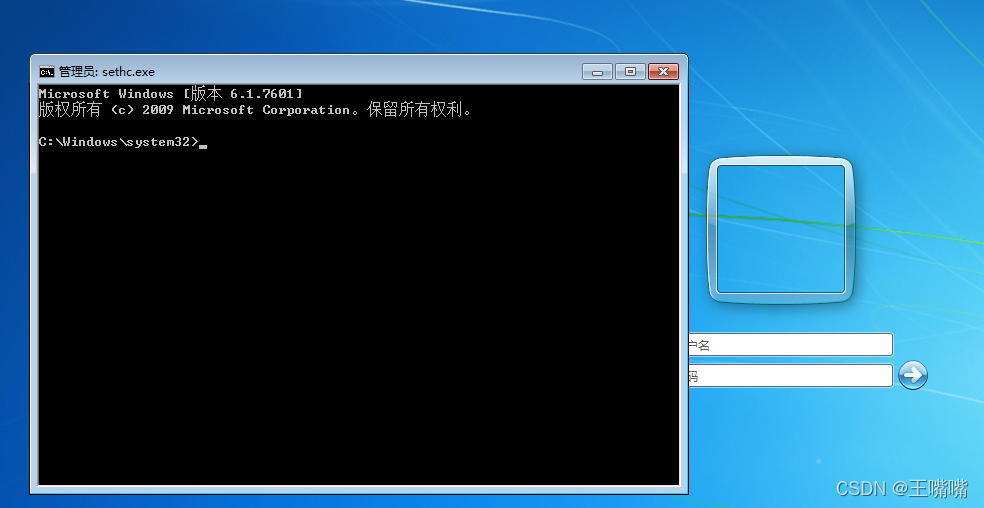Screen dimensions: 984x508
Task: Close the sethc.exe command window
Action: tap(663, 72)
